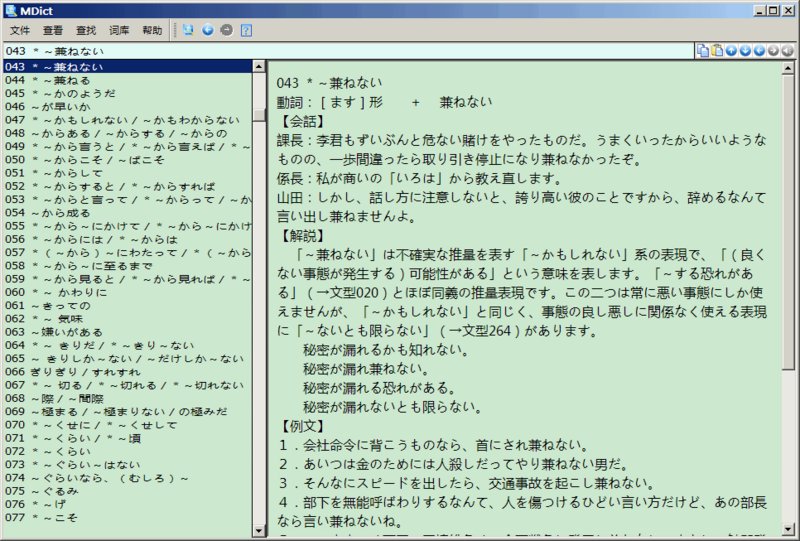Open the 文件 menu
Viewport: 800px width, 541px height.
click(x=20, y=31)
